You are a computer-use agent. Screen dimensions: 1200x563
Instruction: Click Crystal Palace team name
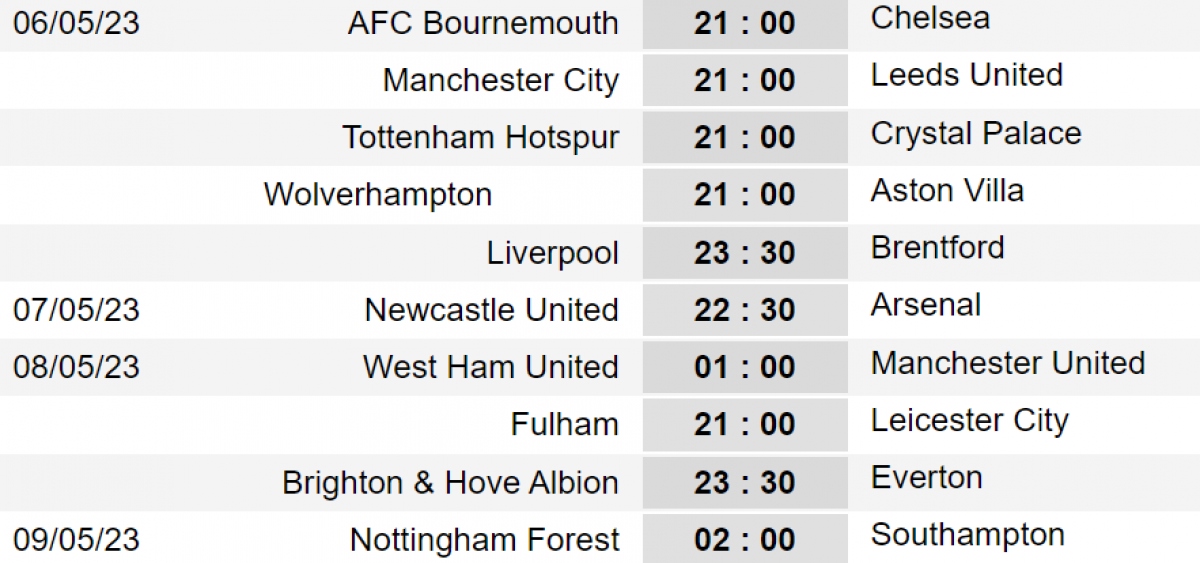pyautogui.click(x=975, y=133)
